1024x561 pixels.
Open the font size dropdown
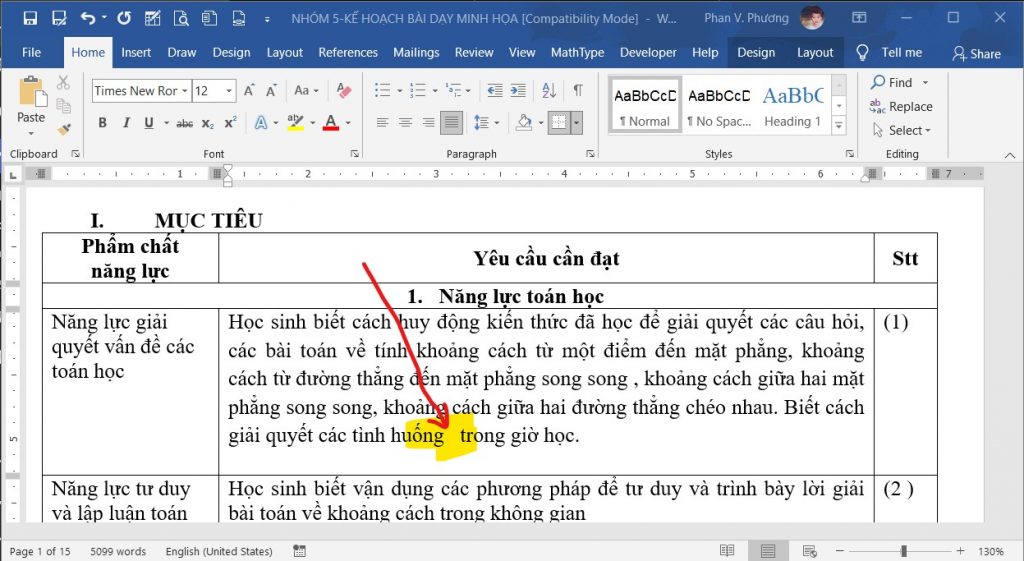(x=229, y=91)
